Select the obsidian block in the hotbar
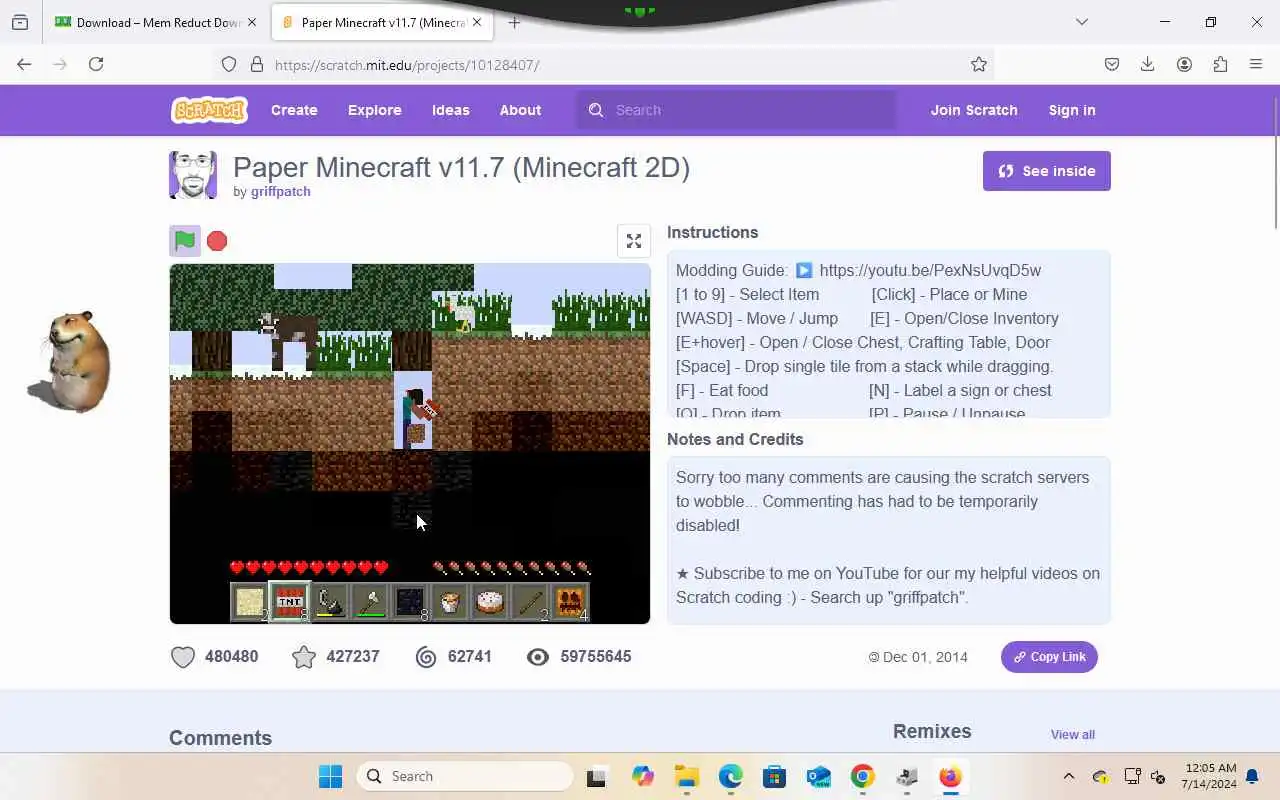 pos(410,602)
